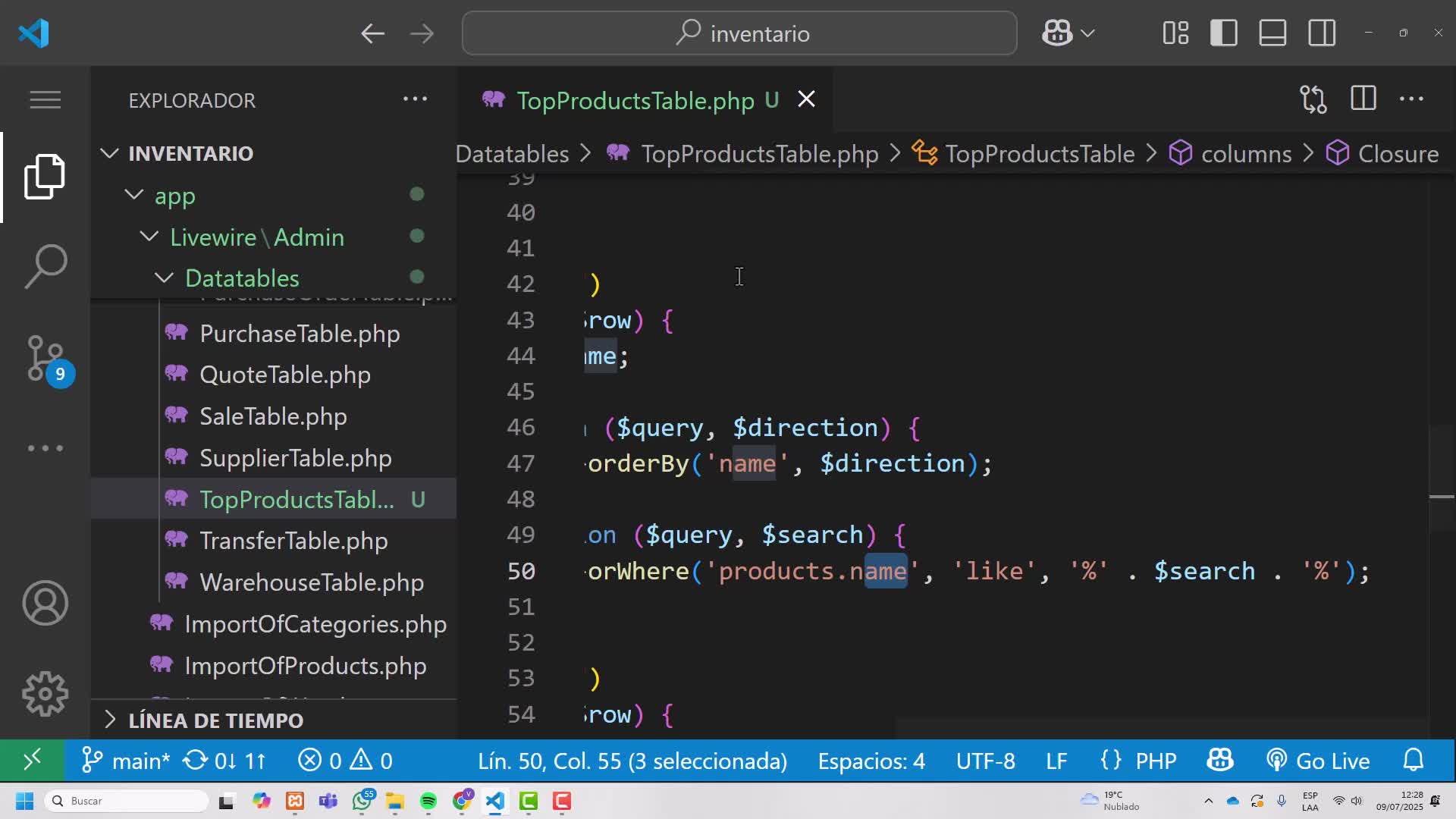This screenshot has width=1456, height=819.
Task: Open editor more actions ellipsis
Action: point(1411,99)
